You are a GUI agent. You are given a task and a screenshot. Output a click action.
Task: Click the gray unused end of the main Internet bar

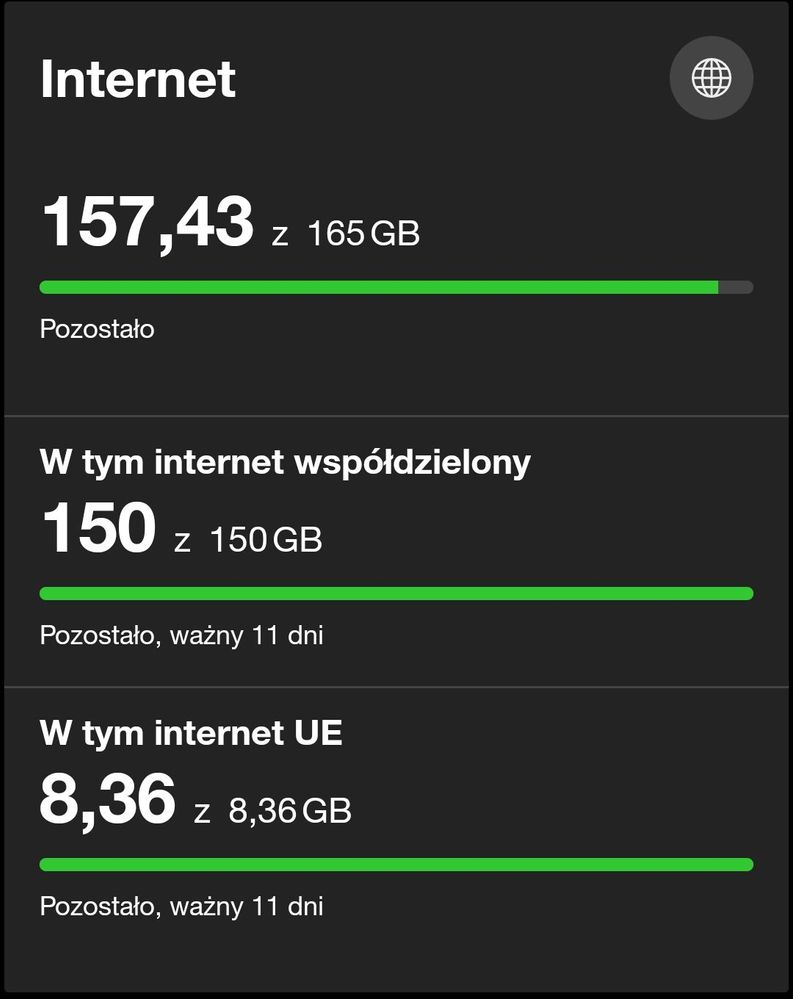[x=736, y=288]
